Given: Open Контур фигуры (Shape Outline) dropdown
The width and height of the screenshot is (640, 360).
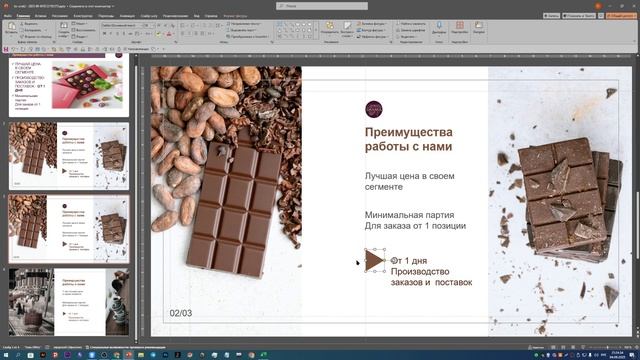Looking at the screenshot, I should click(371, 30).
